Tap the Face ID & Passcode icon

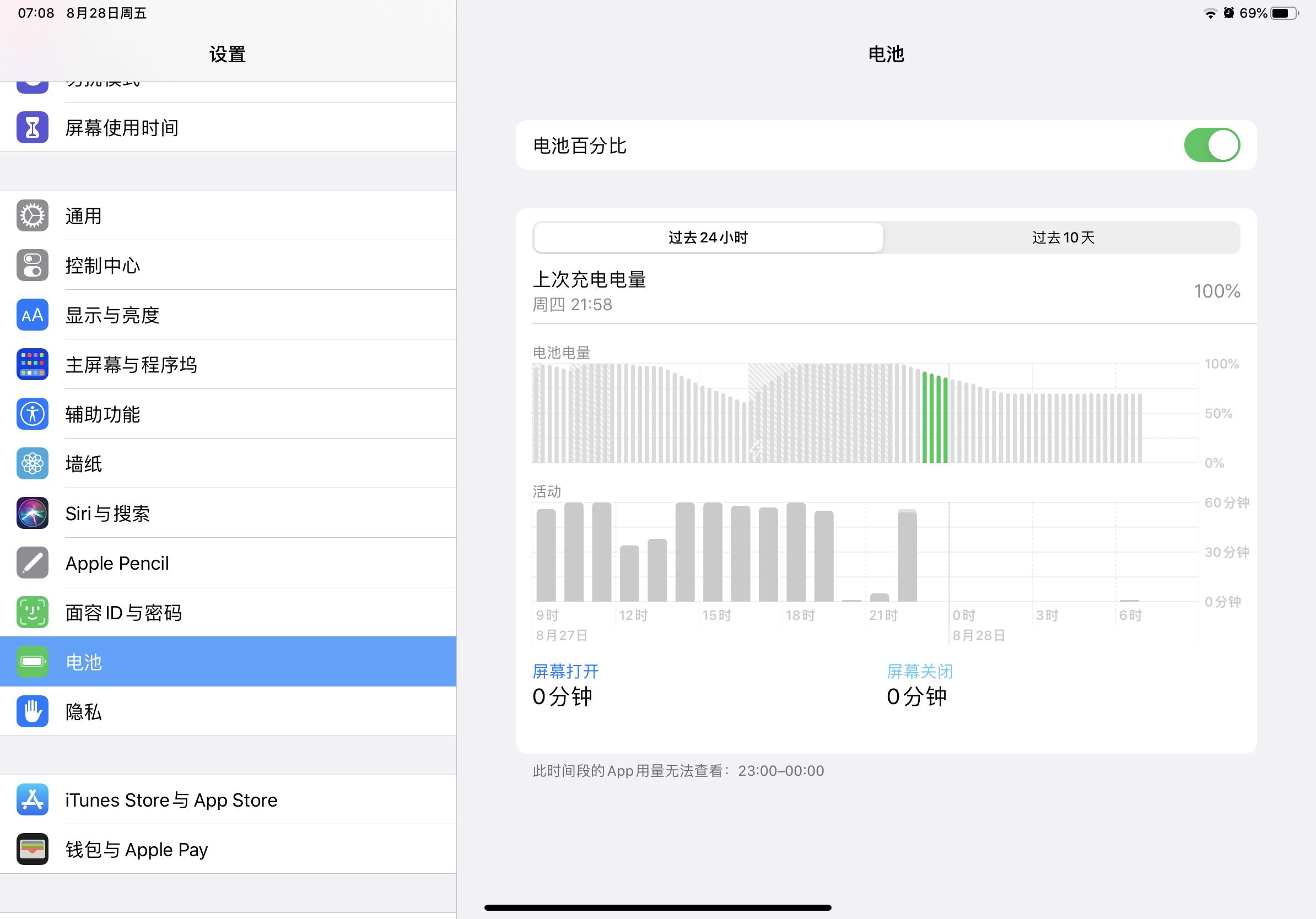(x=32, y=613)
